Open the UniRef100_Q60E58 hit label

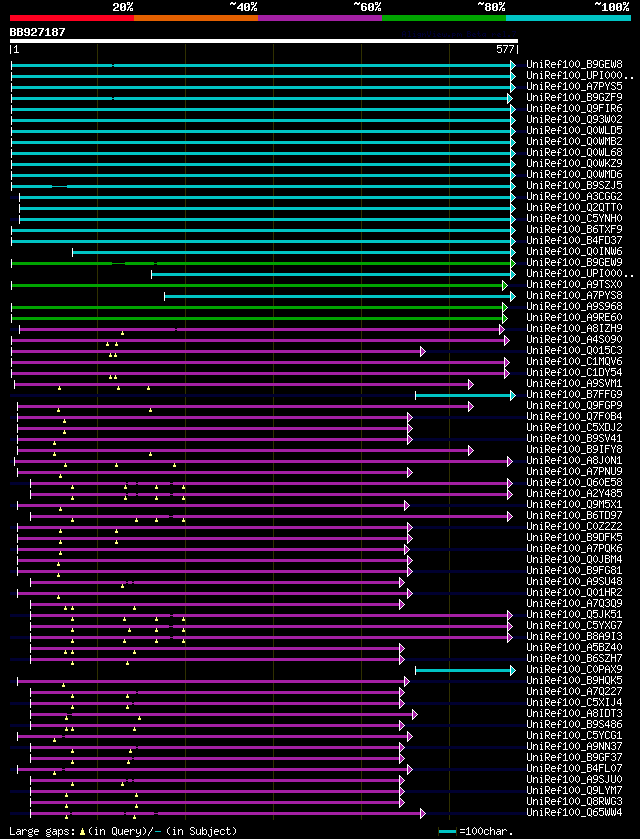pos(574,483)
